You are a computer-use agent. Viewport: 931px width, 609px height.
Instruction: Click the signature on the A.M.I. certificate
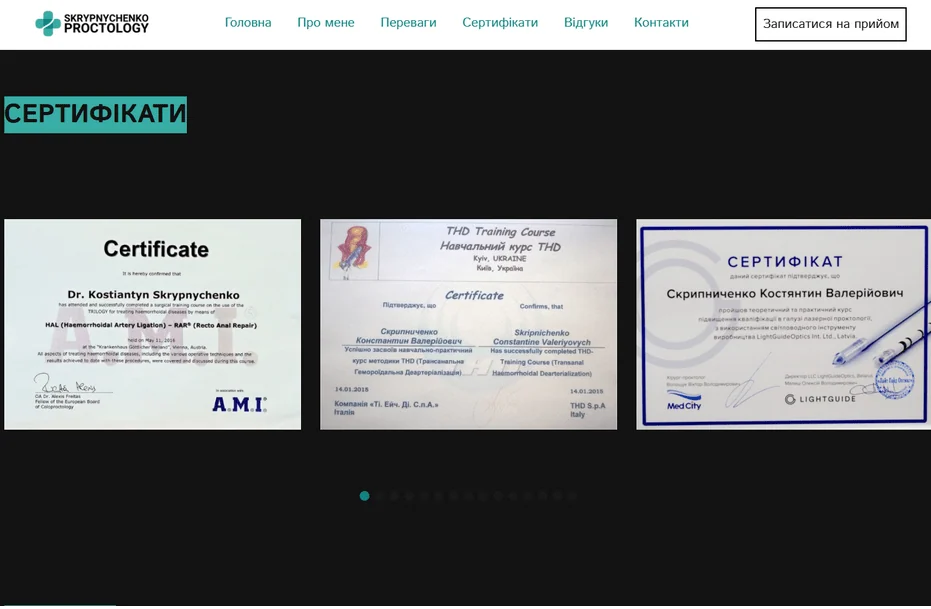tap(65, 383)
